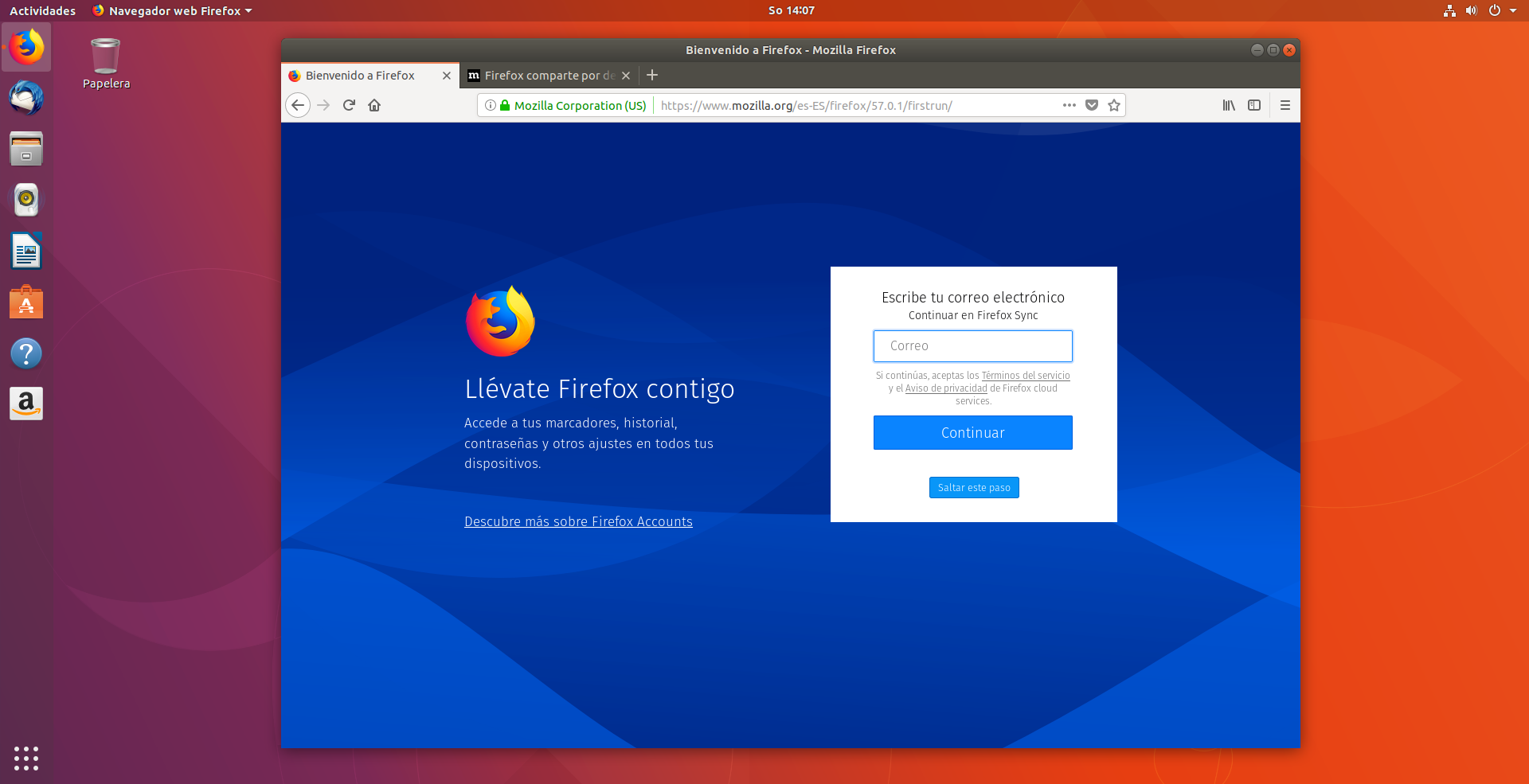
Task: Click the power icon in top bar
Action: [x=1495, y=10]
